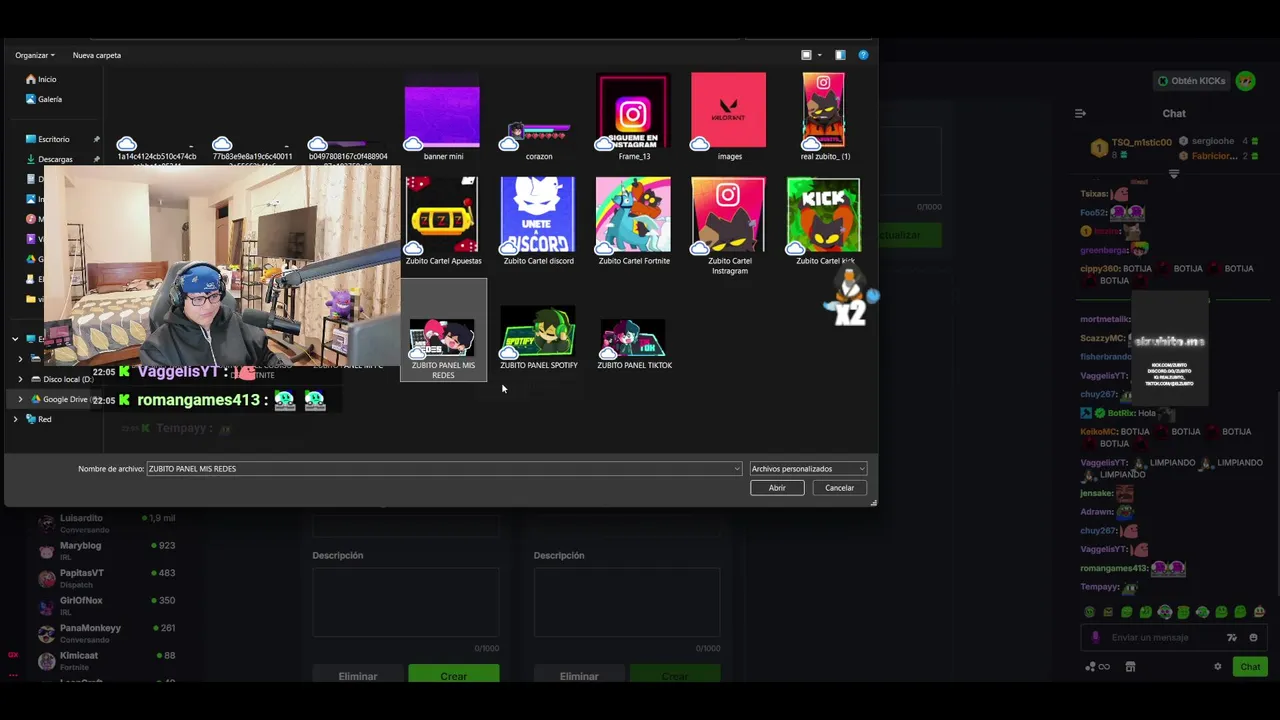
Task: Select the Frame_13 Instagram image
Action: click(x=633, y=116)
